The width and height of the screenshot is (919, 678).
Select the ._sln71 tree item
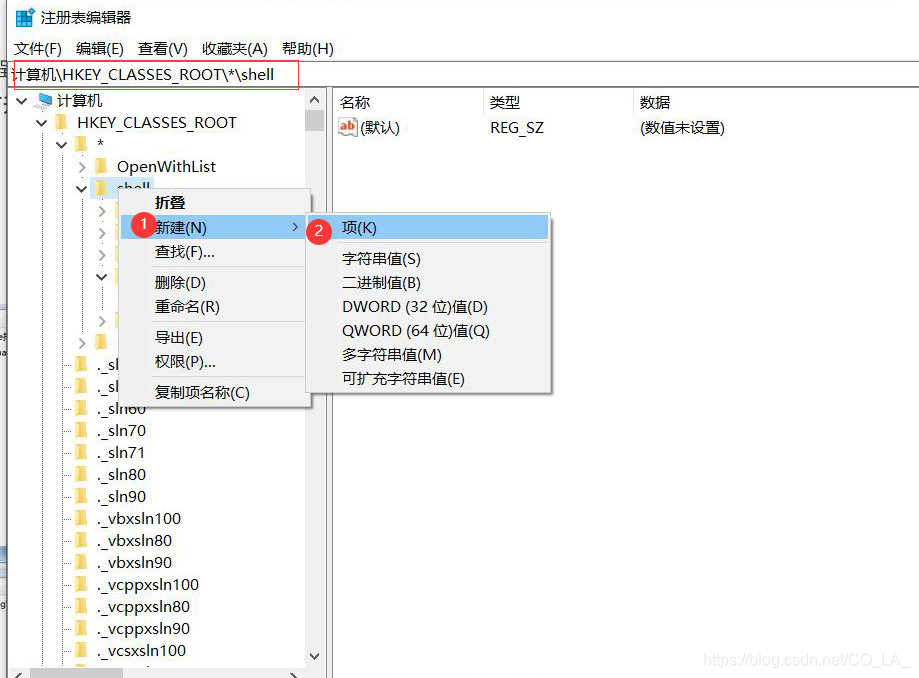click(x=121, y=453)
